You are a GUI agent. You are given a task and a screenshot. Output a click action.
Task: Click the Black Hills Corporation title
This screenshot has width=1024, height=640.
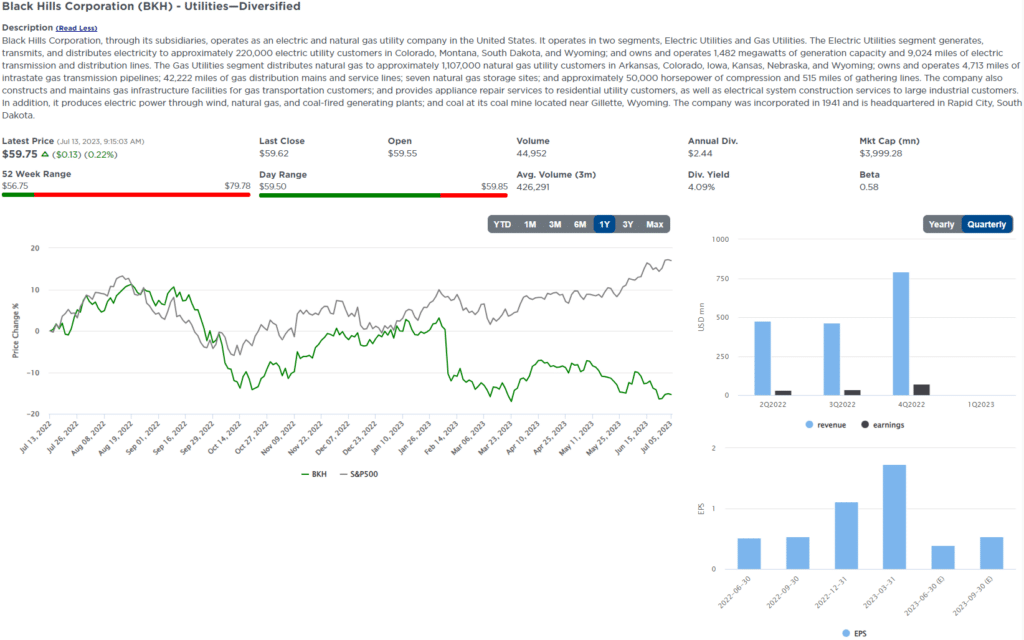tap(152, 7)
